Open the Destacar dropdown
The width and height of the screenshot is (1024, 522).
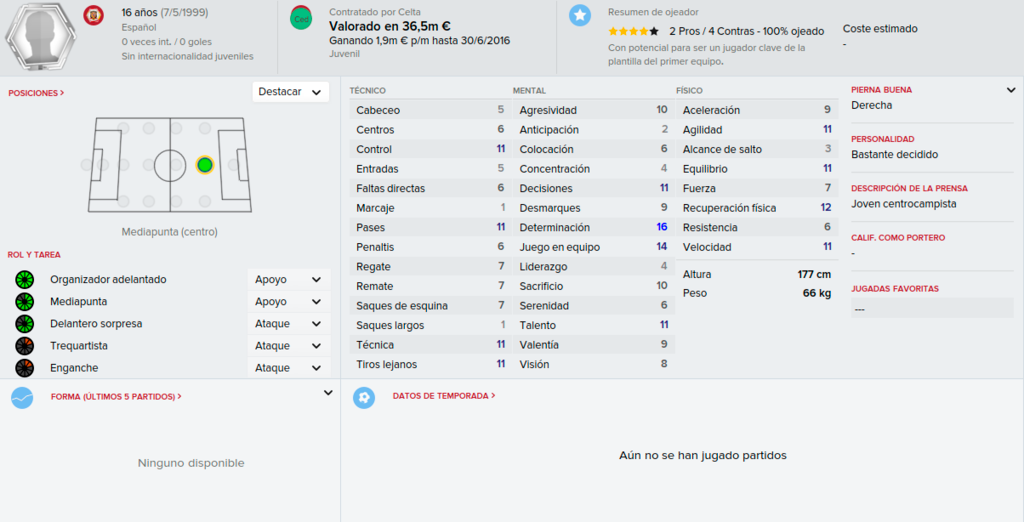pos(290,92)
